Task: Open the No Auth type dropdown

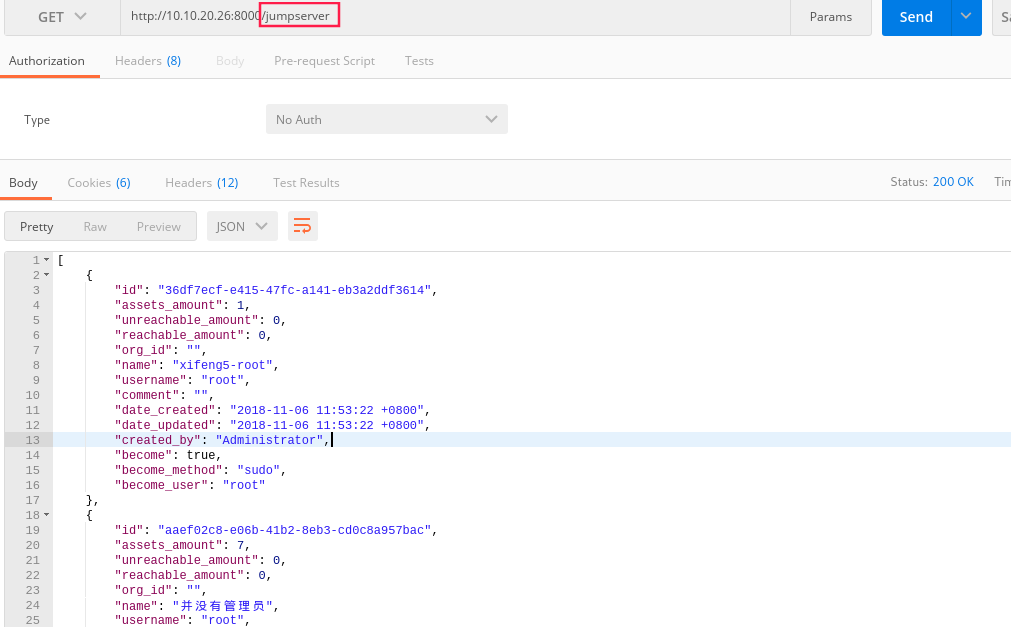Action: coord(386,118)
